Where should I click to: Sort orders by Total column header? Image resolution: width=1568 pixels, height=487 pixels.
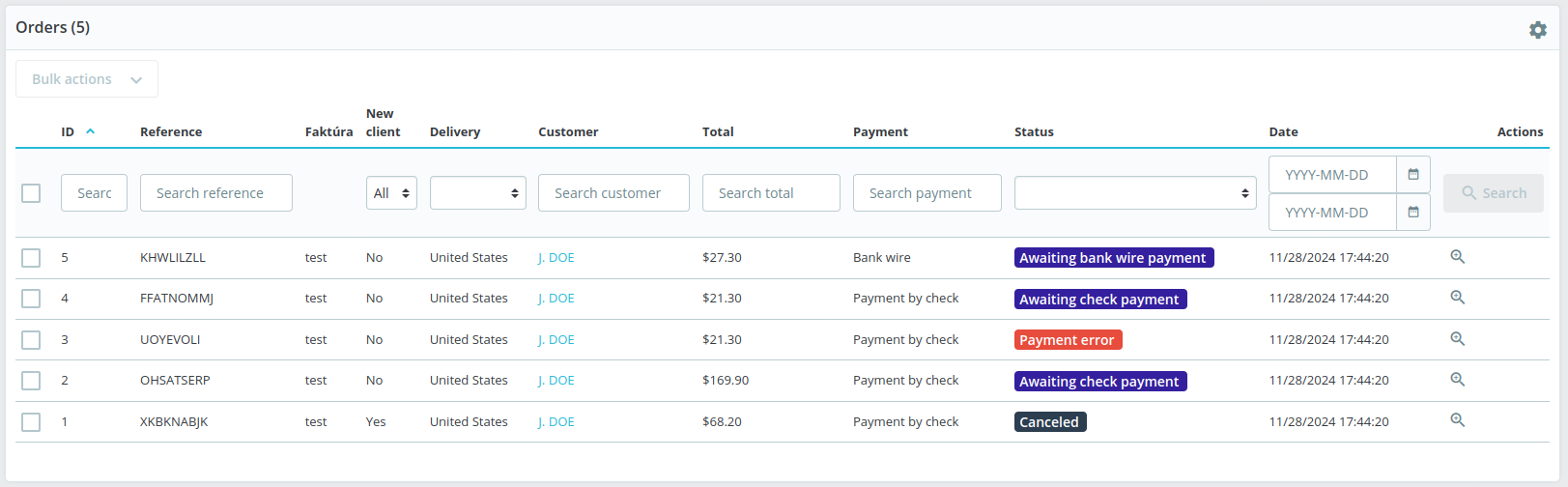tap(718, 132)
